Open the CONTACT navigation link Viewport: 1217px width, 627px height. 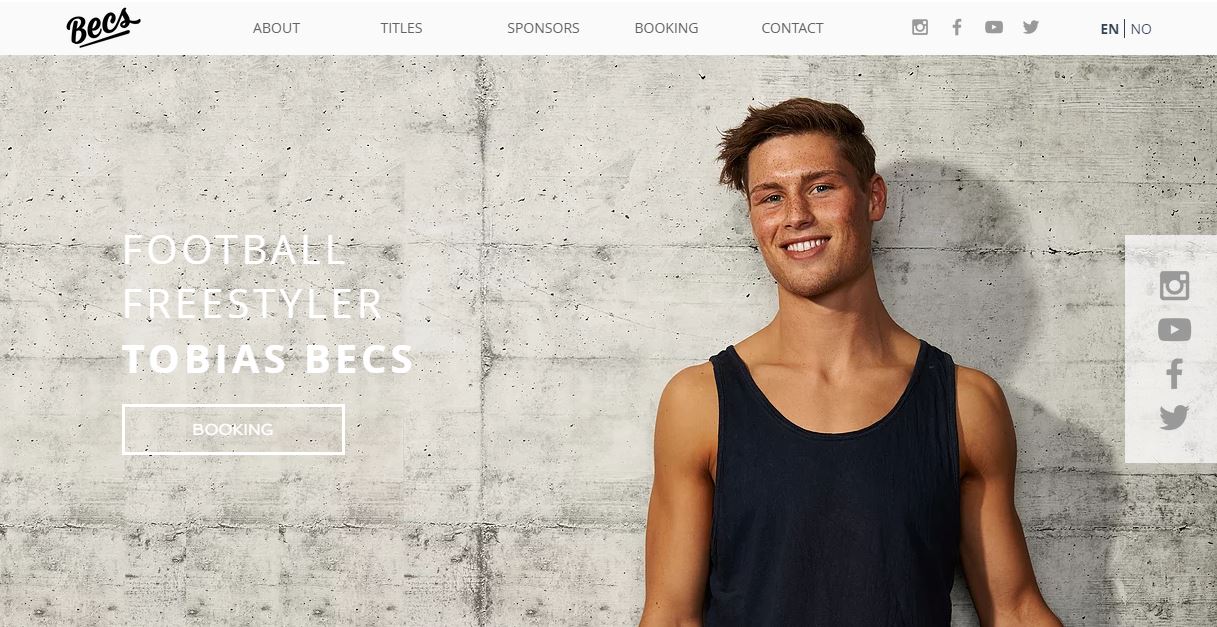792,28
